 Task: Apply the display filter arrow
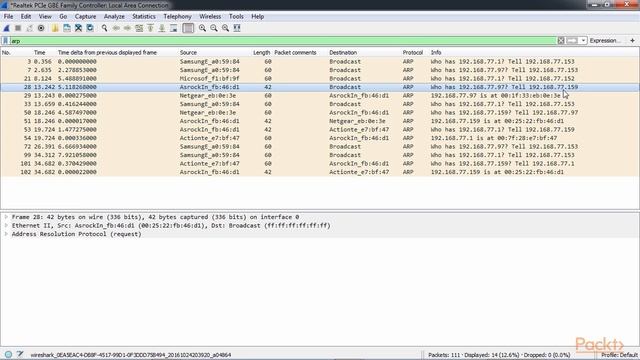pos(572,40)
